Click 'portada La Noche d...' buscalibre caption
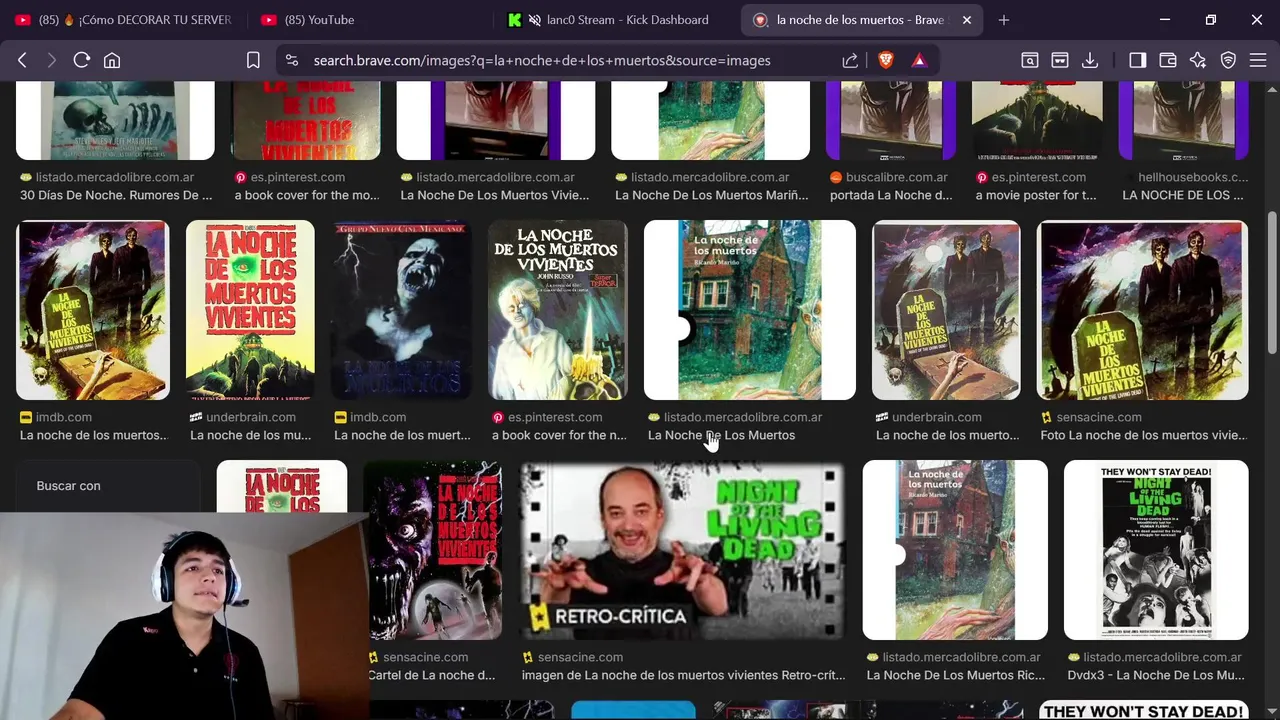Screen dimensions: 1280x720 (x=891, y=195)
